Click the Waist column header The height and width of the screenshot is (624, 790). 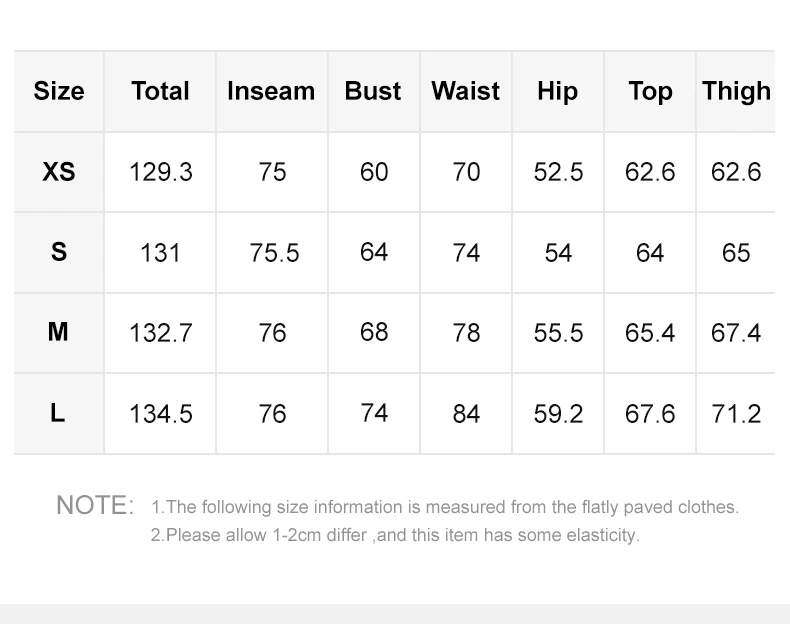[466, 91]
